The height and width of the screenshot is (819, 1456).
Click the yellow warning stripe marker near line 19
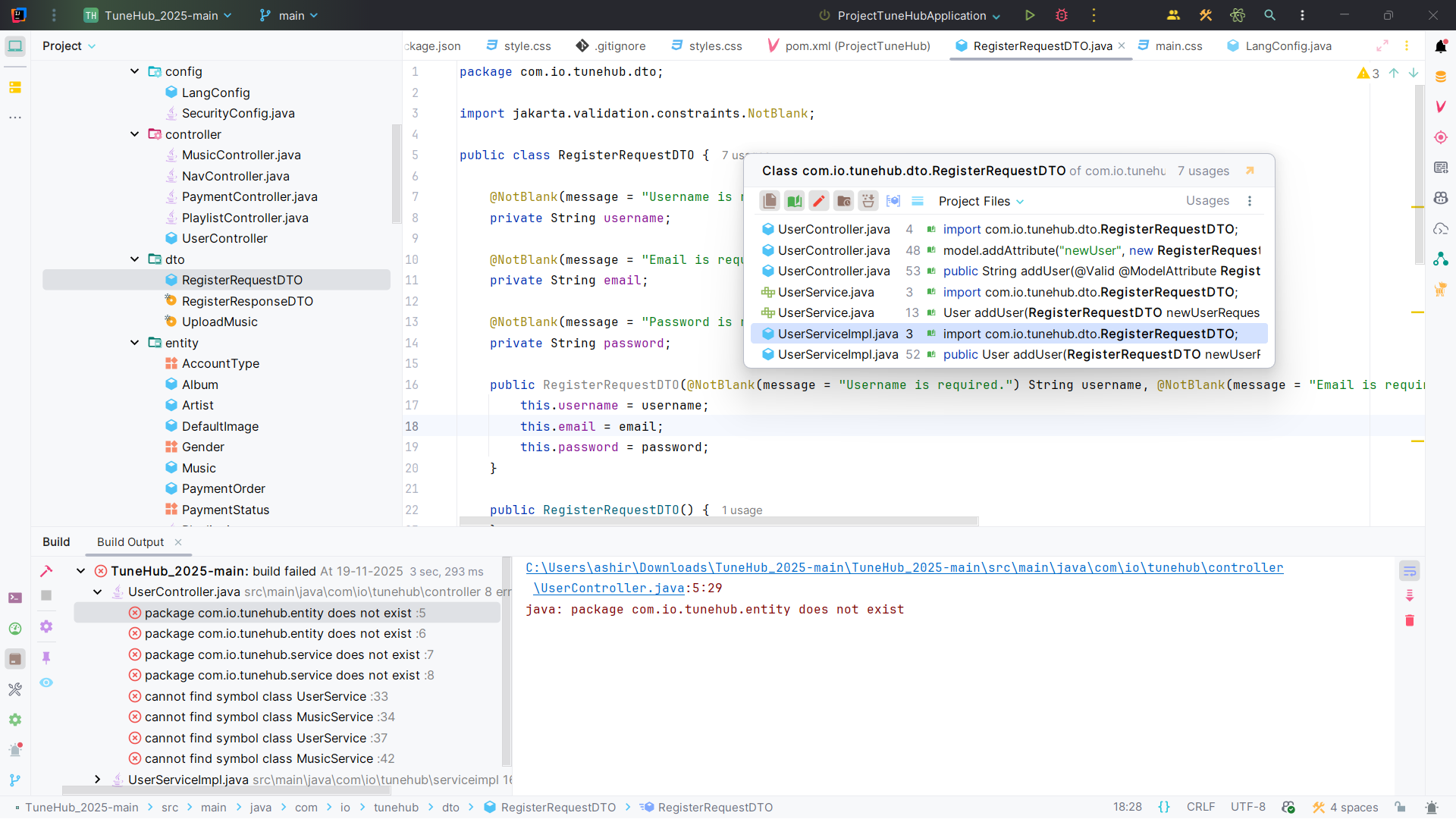click(1417, 441)
